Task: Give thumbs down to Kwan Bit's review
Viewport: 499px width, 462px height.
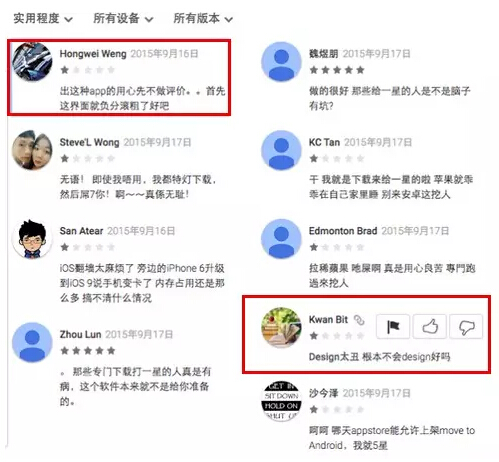Action: 466,326
